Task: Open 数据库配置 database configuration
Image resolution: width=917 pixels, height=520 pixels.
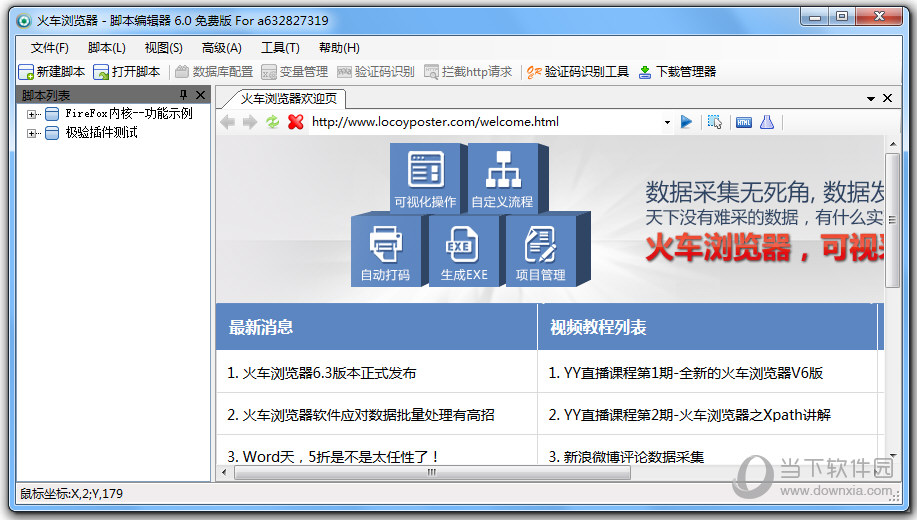Action: tap(214, 72)
